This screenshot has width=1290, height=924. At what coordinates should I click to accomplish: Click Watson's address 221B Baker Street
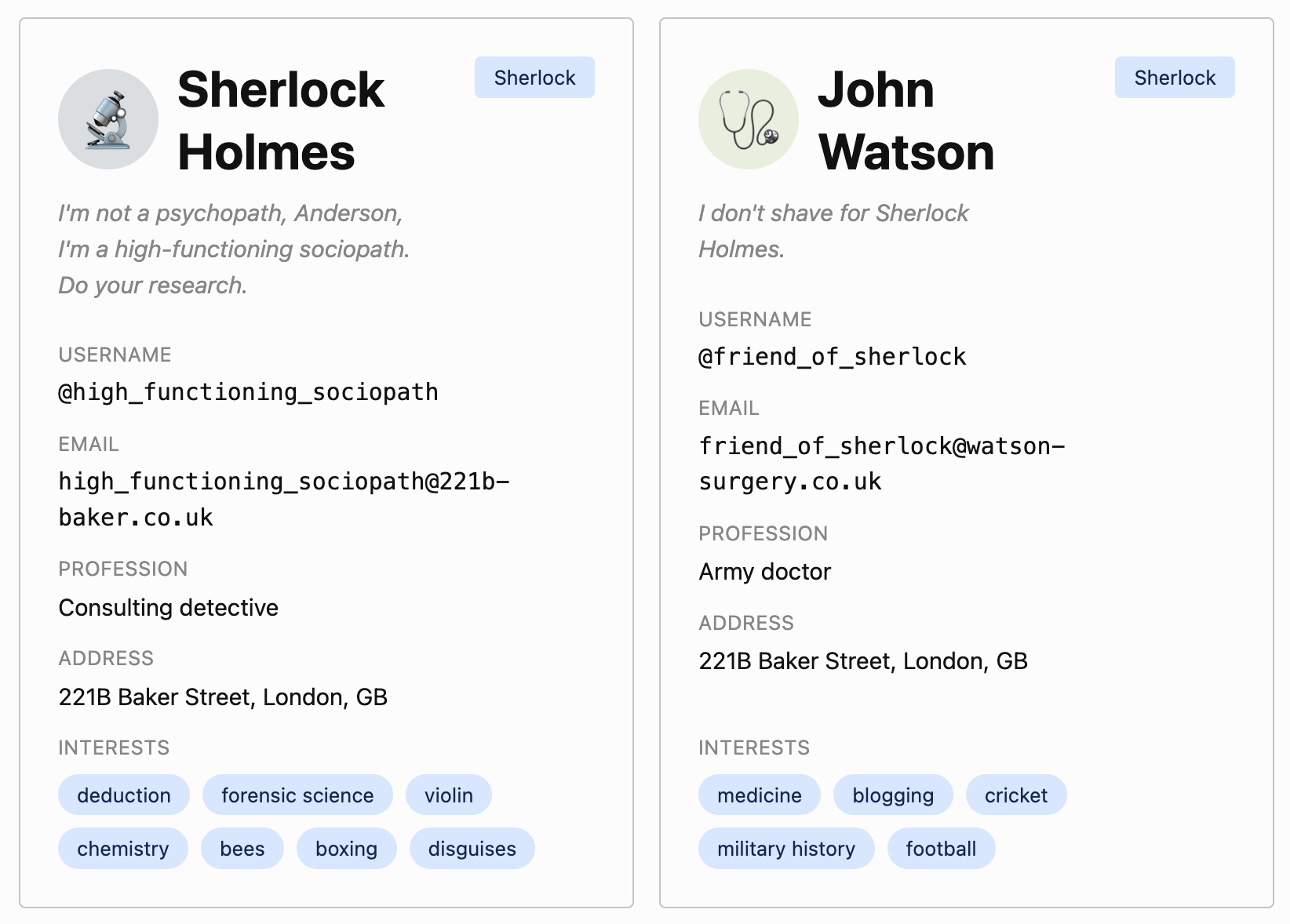(863, 661)
